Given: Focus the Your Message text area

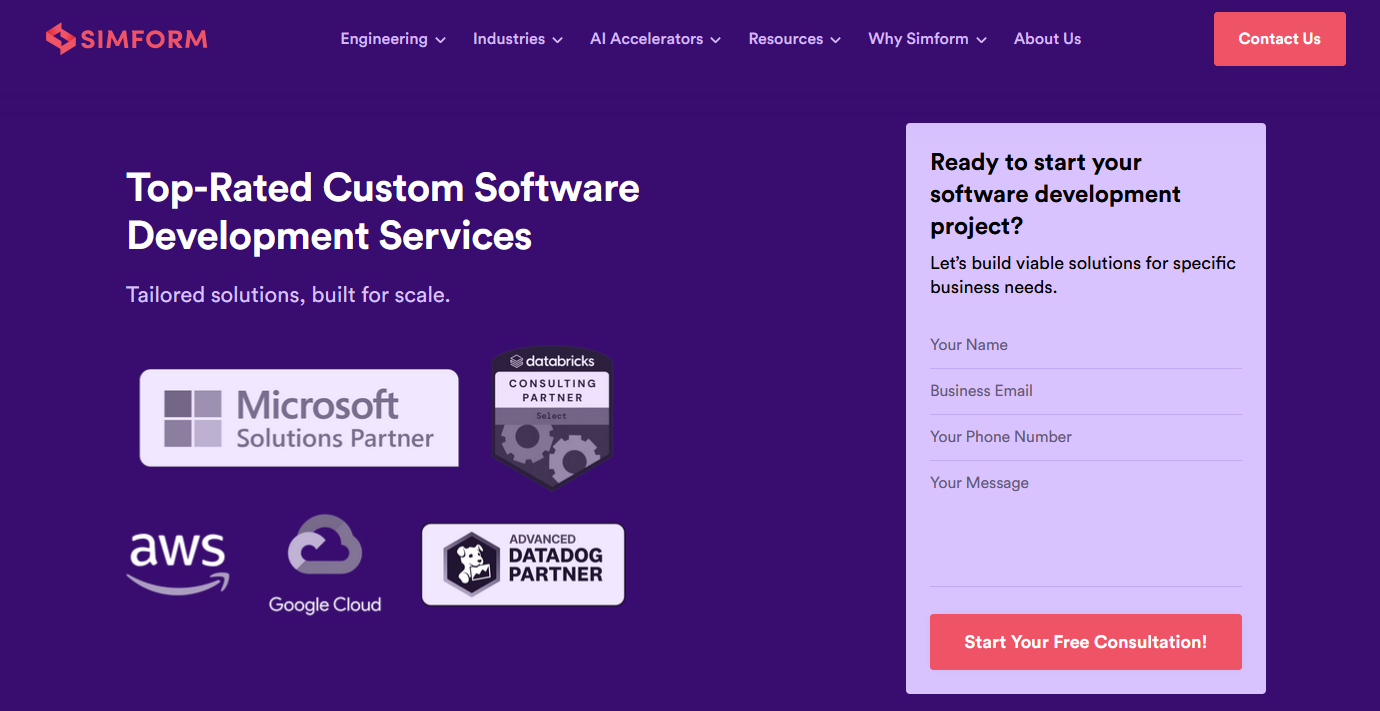Looking at the screenshot, I should (1086, 525).
